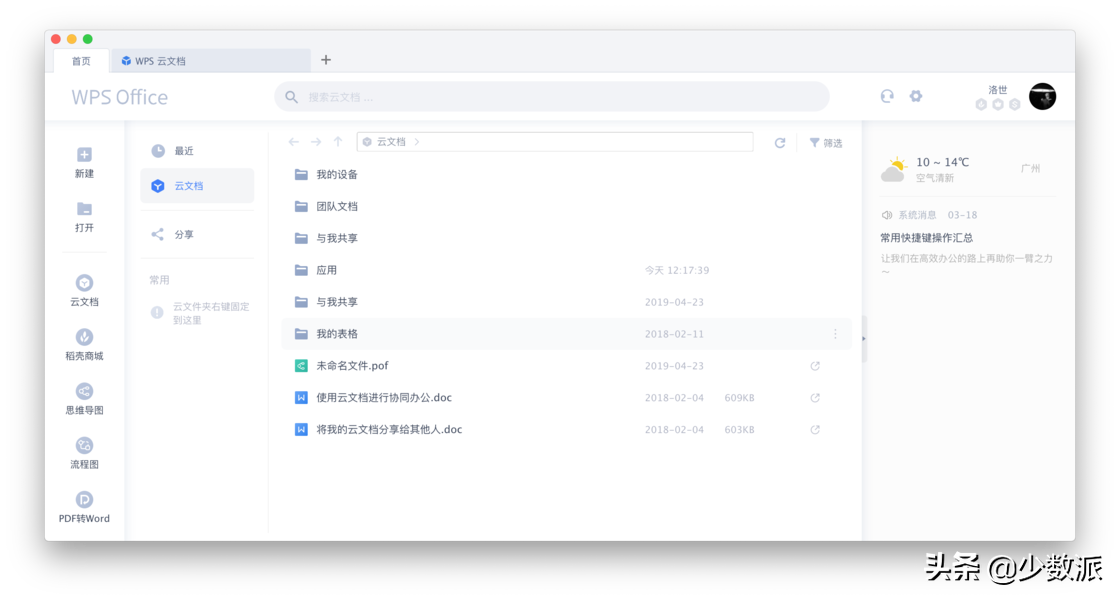Click the magnifier search icon
This screenshot has height=600, width=1120.
291,97
